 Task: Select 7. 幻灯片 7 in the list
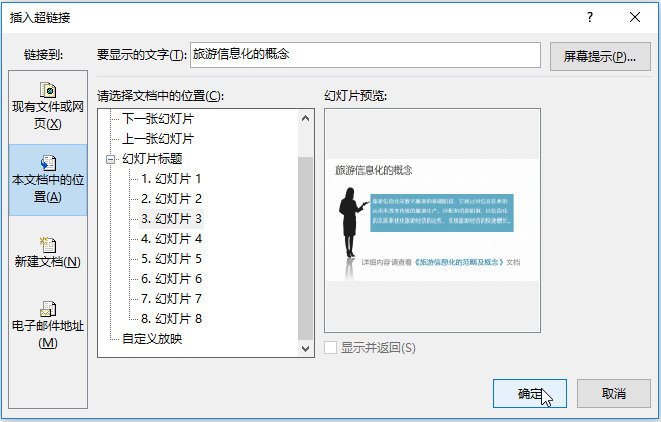tap(172, 298)
